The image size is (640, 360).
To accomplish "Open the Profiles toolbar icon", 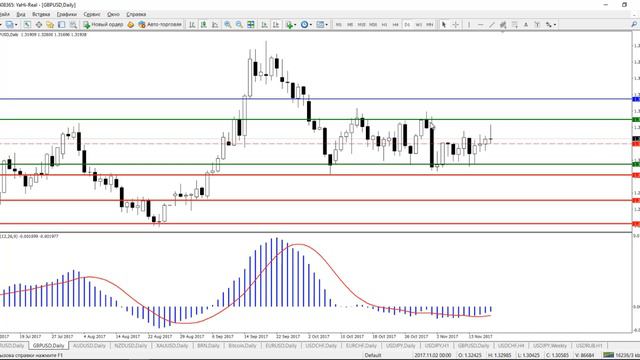I will point(9,24).
